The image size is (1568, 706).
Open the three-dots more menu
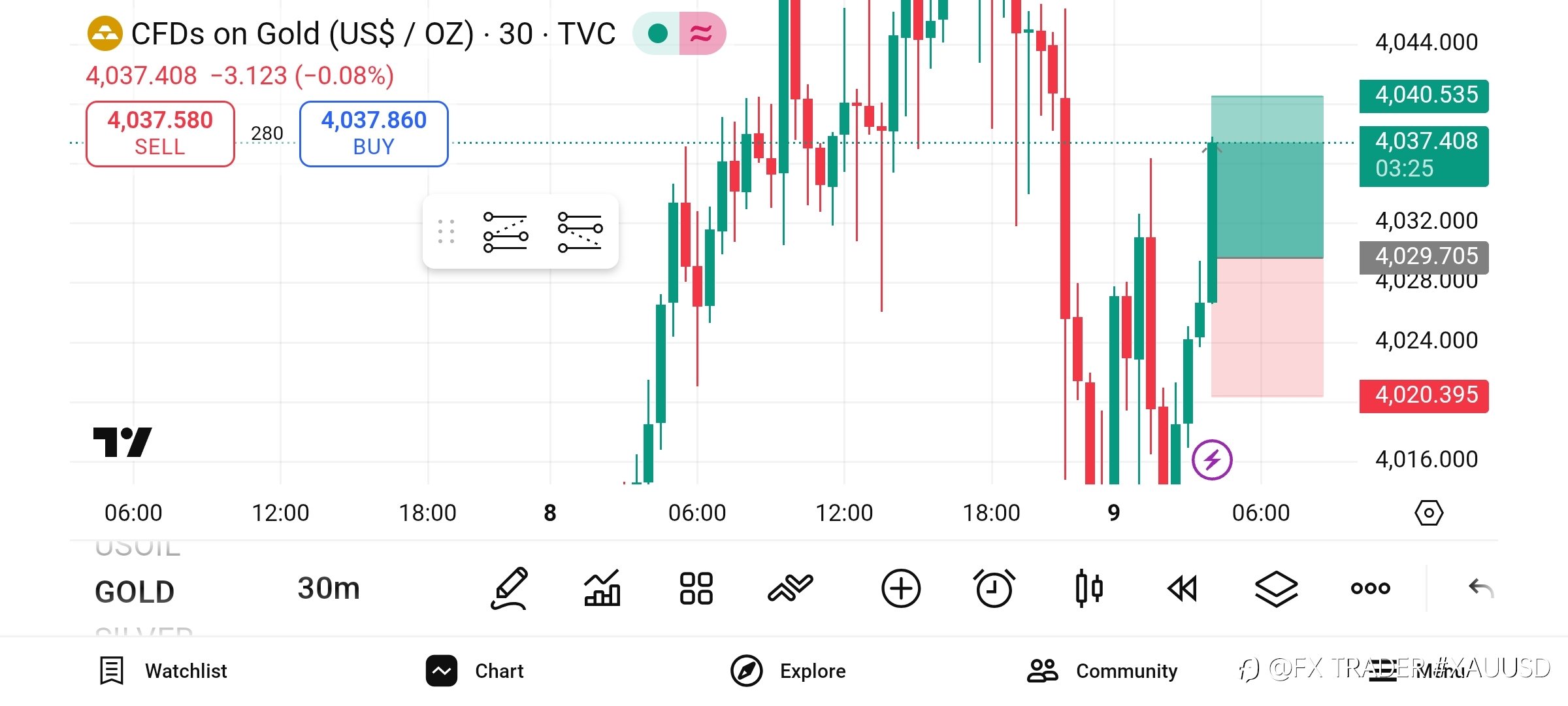[x=1370, y=588]
